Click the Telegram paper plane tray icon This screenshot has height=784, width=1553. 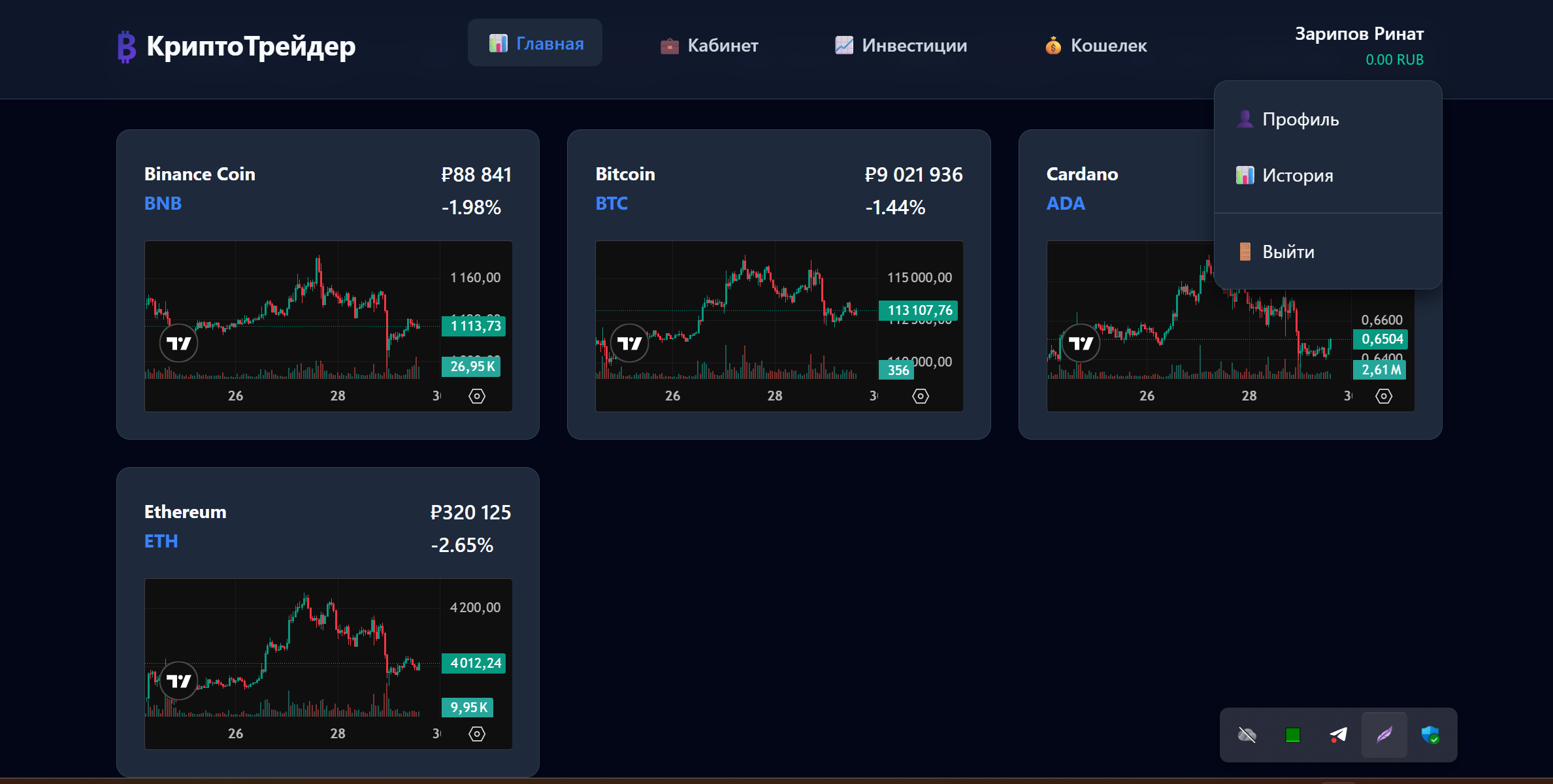[1338, 735]
